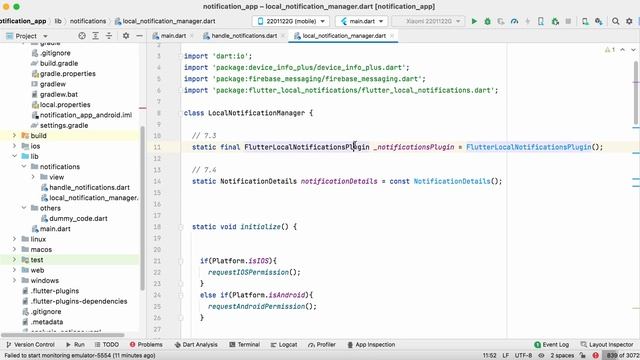The width and height of the screenshot is (640, 360).
Task: Open the Problems tool window
Action: point(146,345)
